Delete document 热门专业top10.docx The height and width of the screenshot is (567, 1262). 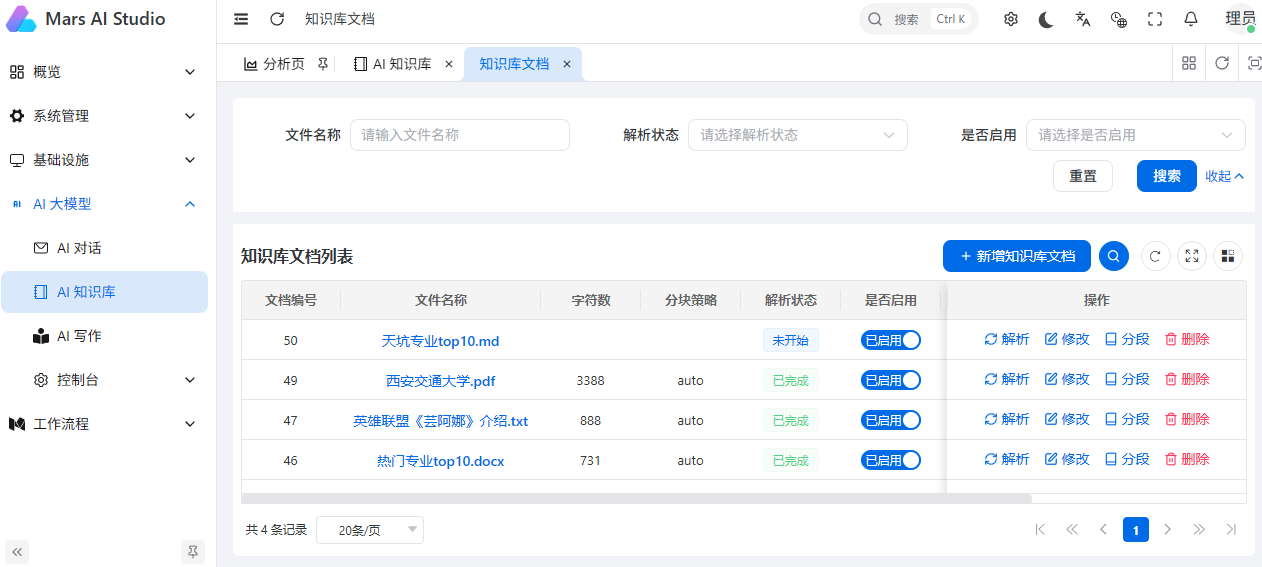coord(1187,459)
